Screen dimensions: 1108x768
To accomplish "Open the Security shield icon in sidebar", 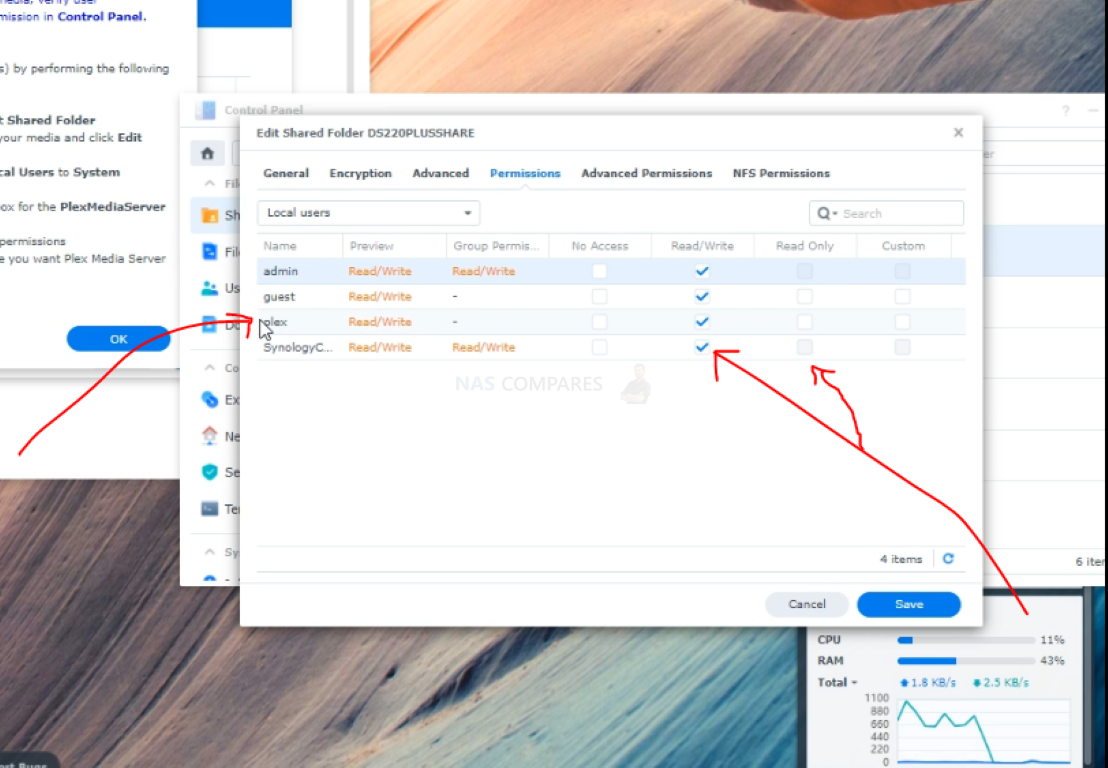I will pyautogui.click(x=210, y=472).
